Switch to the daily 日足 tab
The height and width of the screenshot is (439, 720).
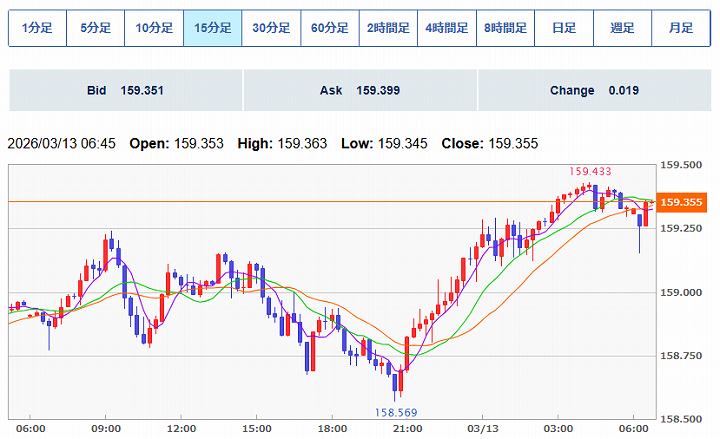pyautogui.click(x=563, y=29)
